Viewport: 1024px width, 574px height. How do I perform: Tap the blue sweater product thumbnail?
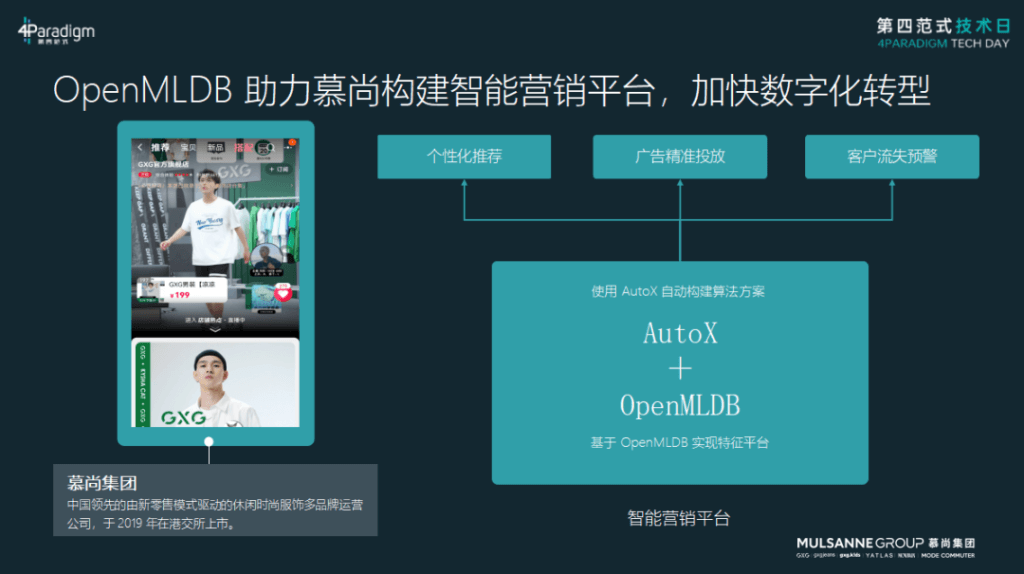pyautogui.click(x=264, y=296)
